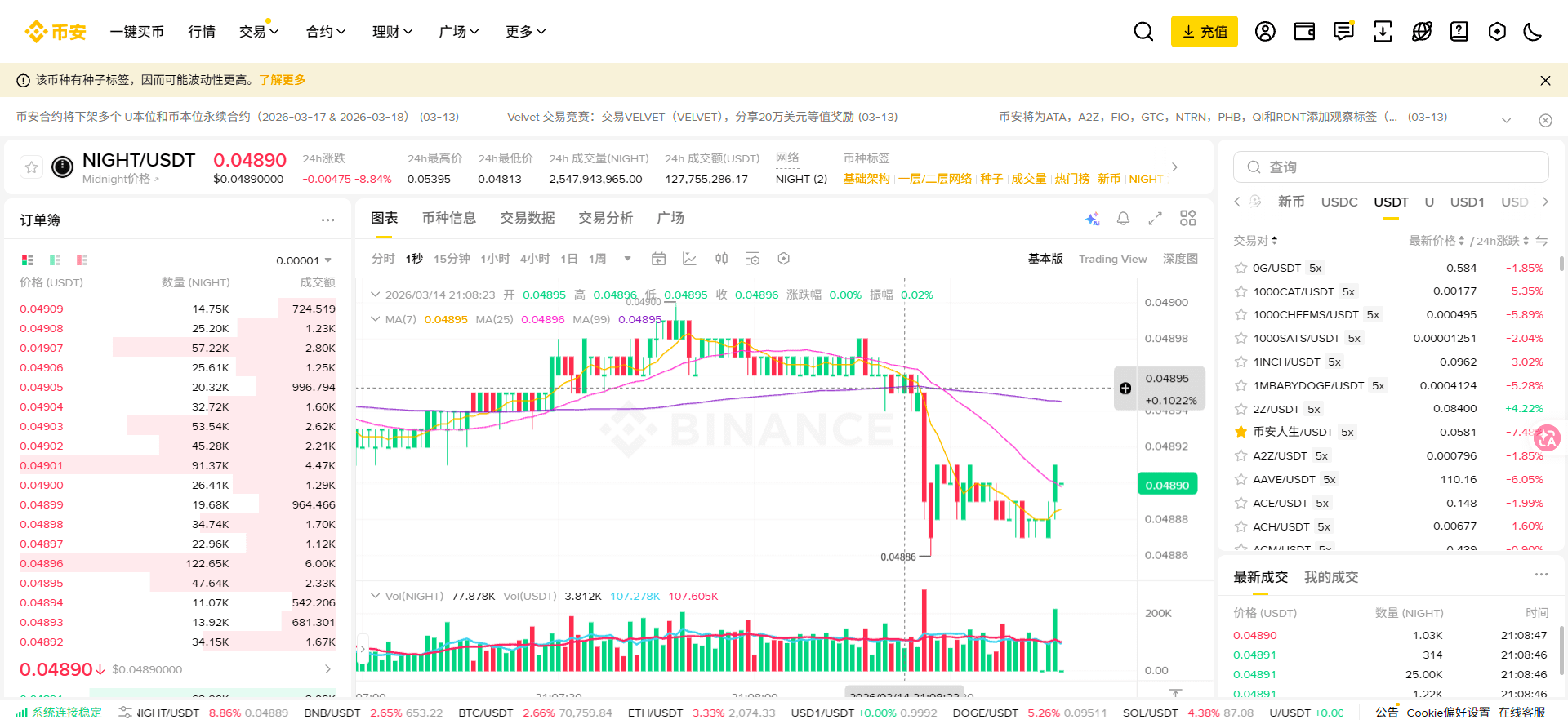Close the seed tag warning banner
This screenshot has height=724, width=1568.
click(x=1545, y=80)
